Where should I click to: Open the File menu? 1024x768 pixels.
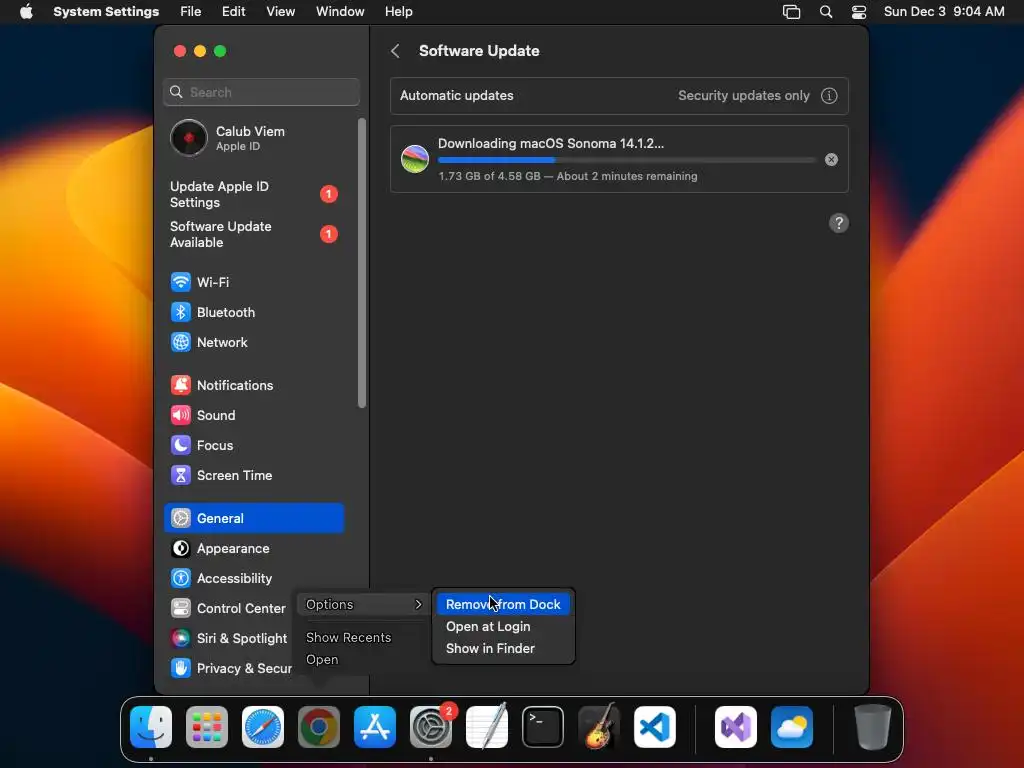click(x=191, y=12)
